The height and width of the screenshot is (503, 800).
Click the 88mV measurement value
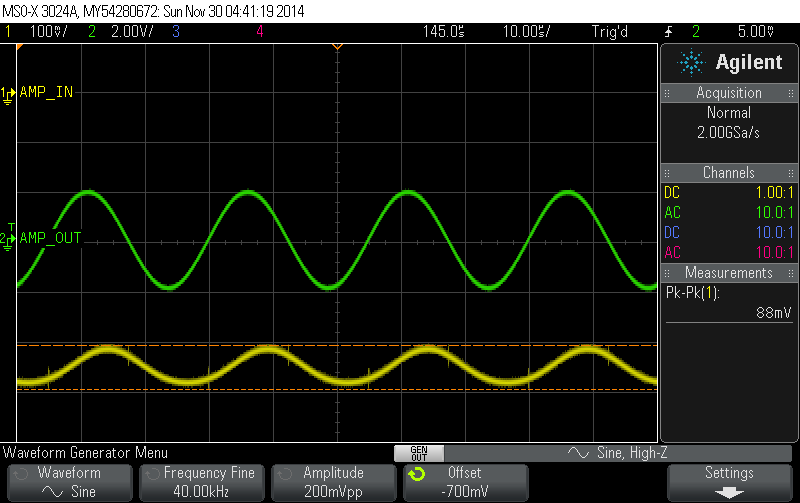773,312
